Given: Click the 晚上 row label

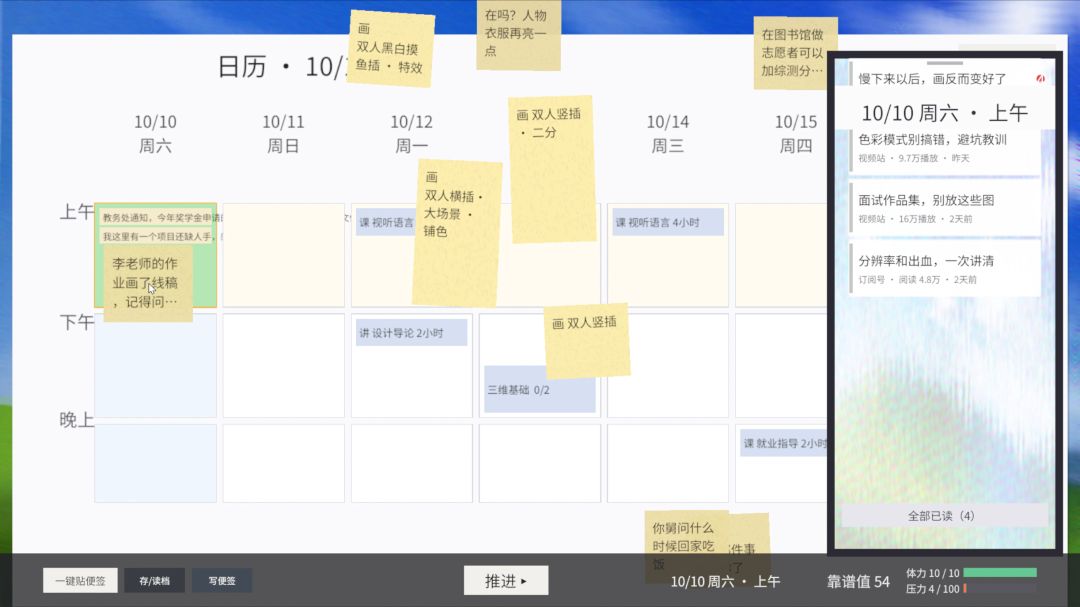Looking at the screenshot, I should (x=76, y=420).
